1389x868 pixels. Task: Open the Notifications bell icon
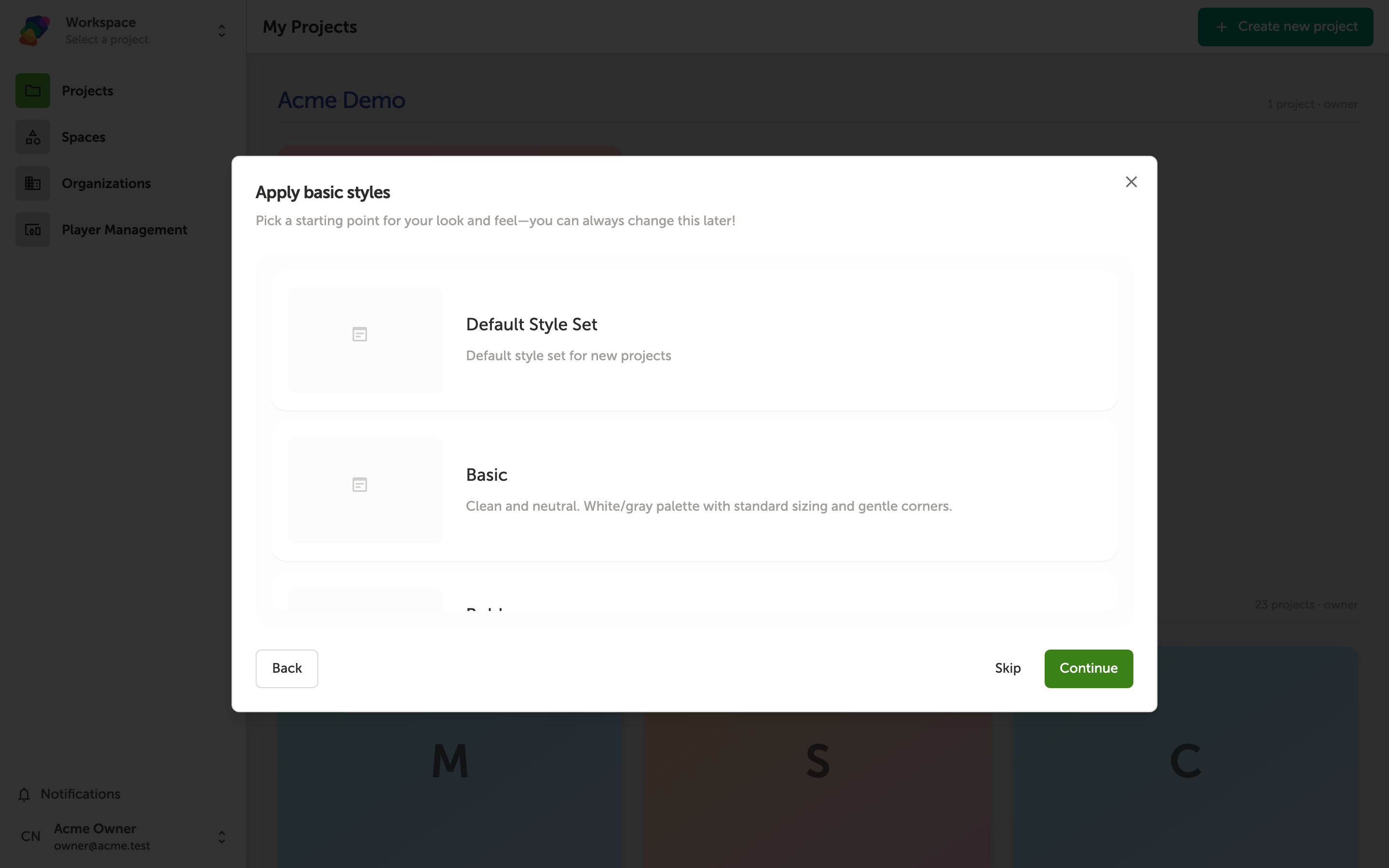[24, 794]
